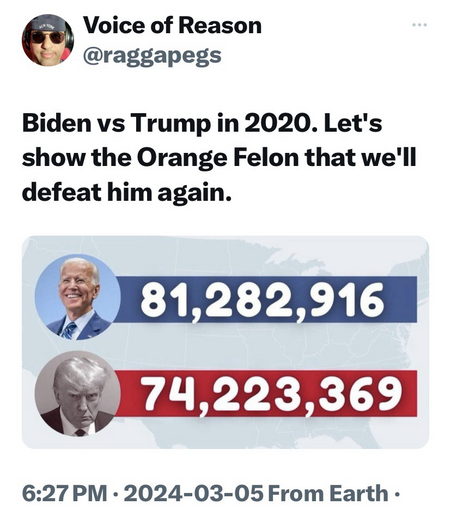The image size is (451, 511).
Task: Click the number 81,282,916
Action: click(x=262, y=300)
